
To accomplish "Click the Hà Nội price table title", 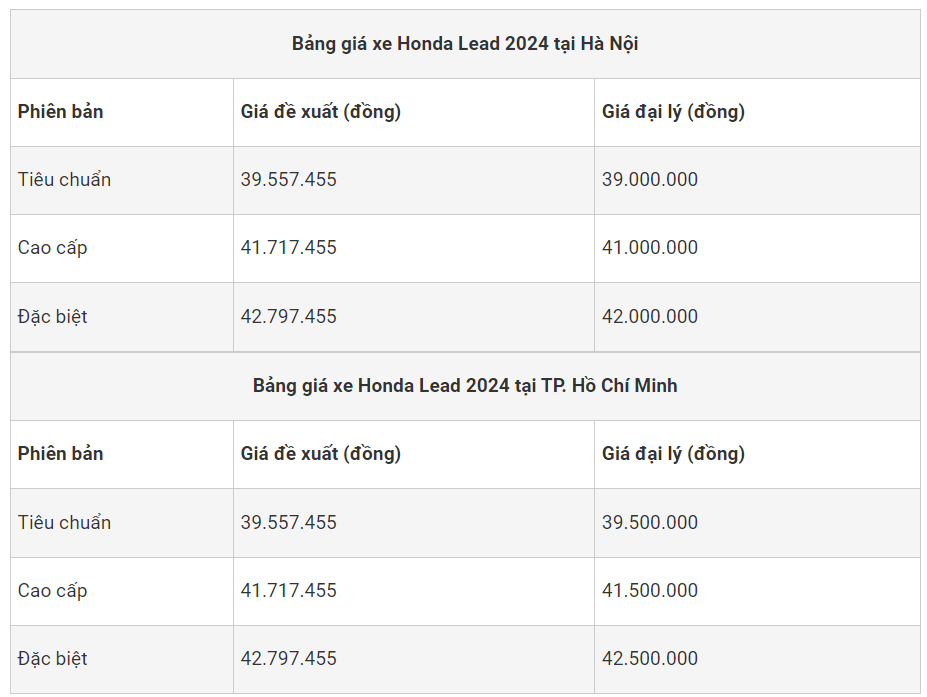I will (x=465, y=44).
